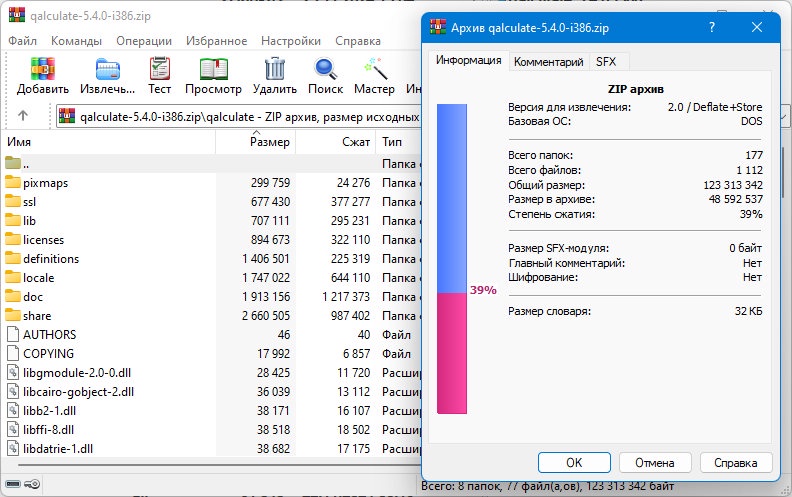The image size is (792, 497).
Task: Open the Справка menu
Action: pos(358,41)
